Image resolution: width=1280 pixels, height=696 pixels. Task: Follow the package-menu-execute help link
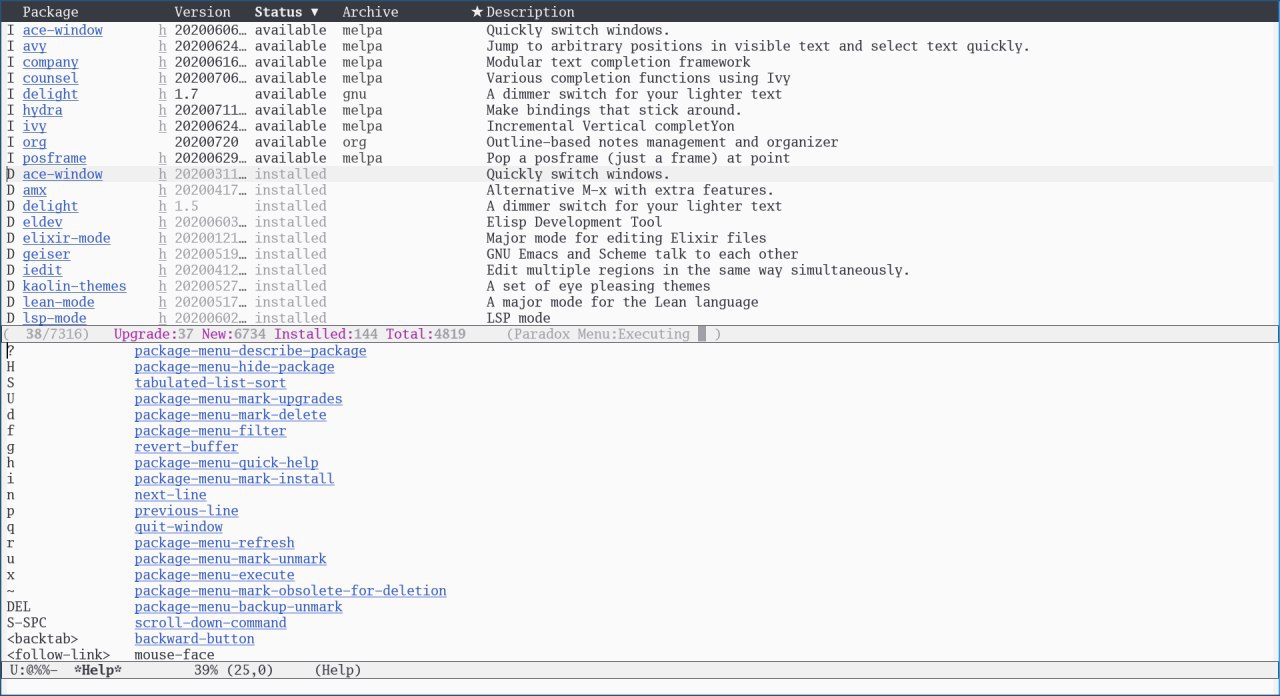(214, 575)
